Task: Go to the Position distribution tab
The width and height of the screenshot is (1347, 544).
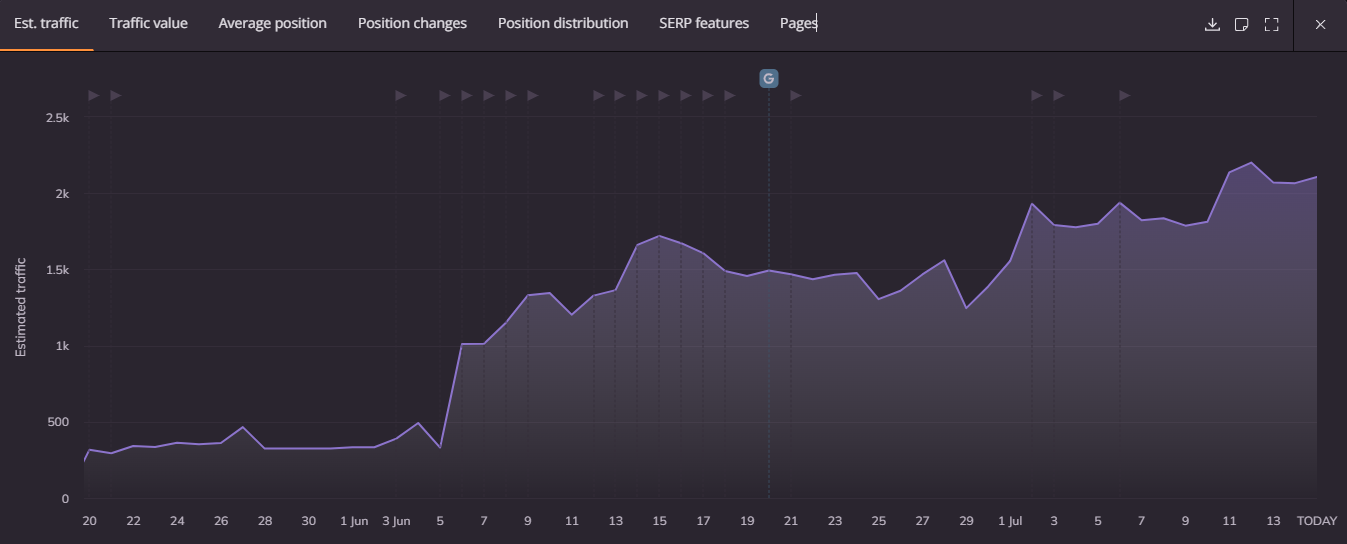Action: 563,23
